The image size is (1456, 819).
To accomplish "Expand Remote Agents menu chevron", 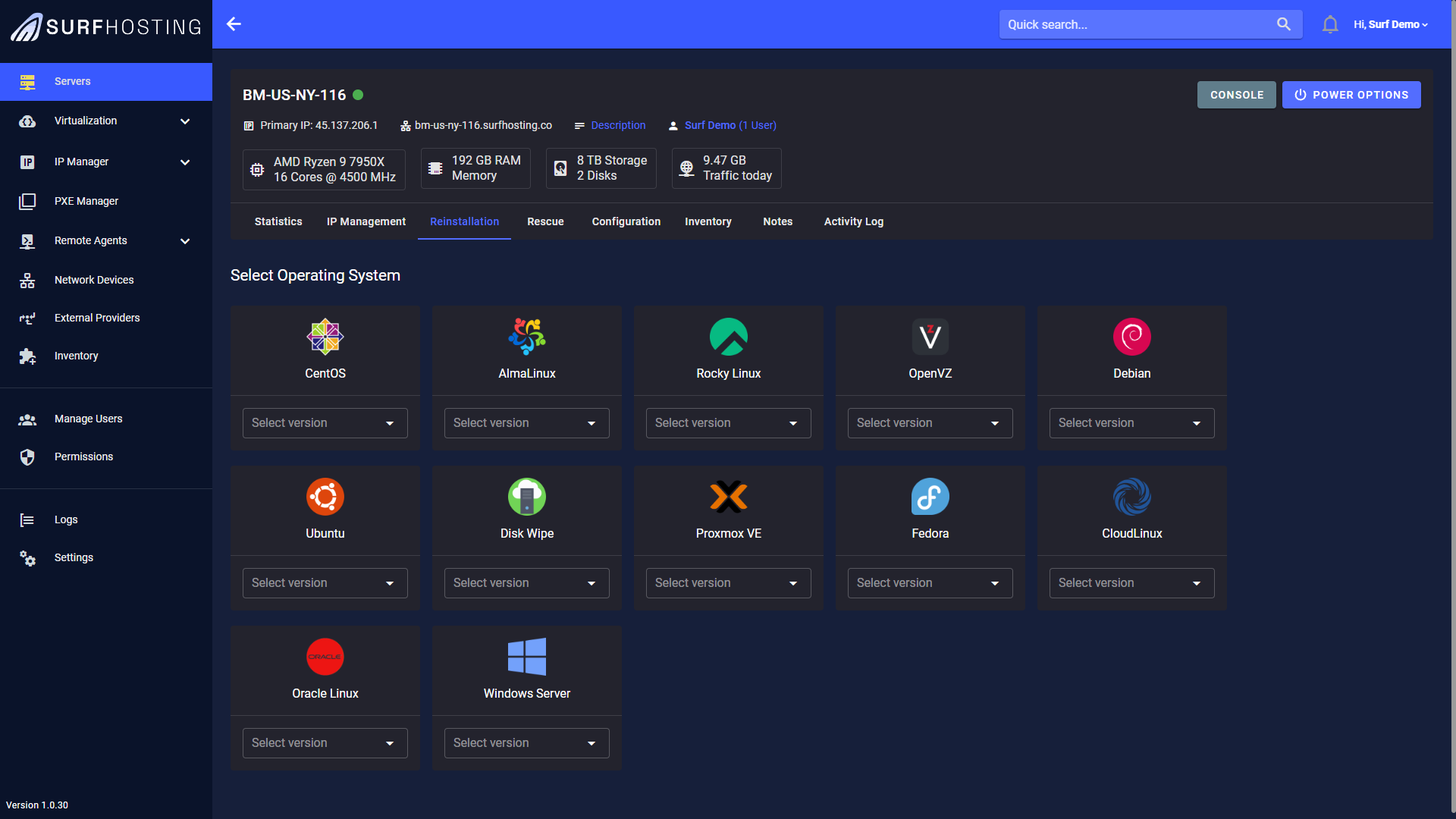I will click(185, 241).
